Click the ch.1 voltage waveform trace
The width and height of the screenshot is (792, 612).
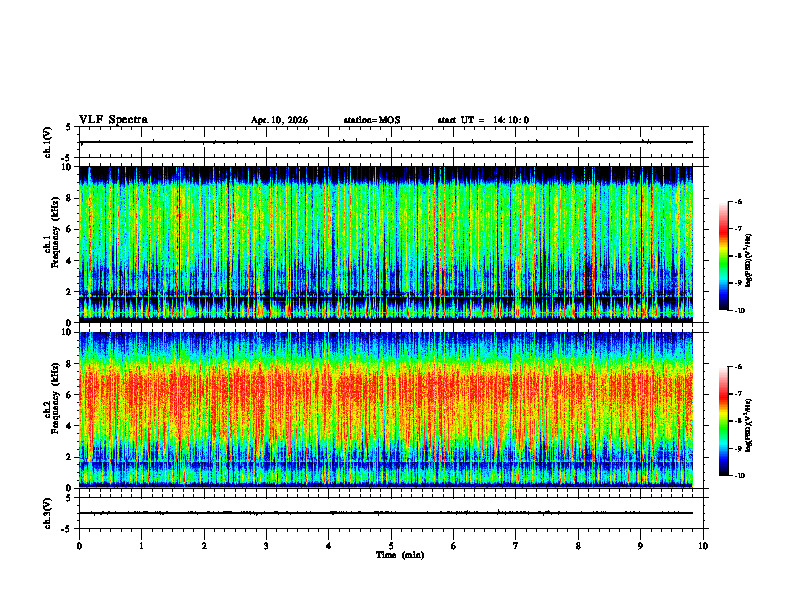coord(386,142)
